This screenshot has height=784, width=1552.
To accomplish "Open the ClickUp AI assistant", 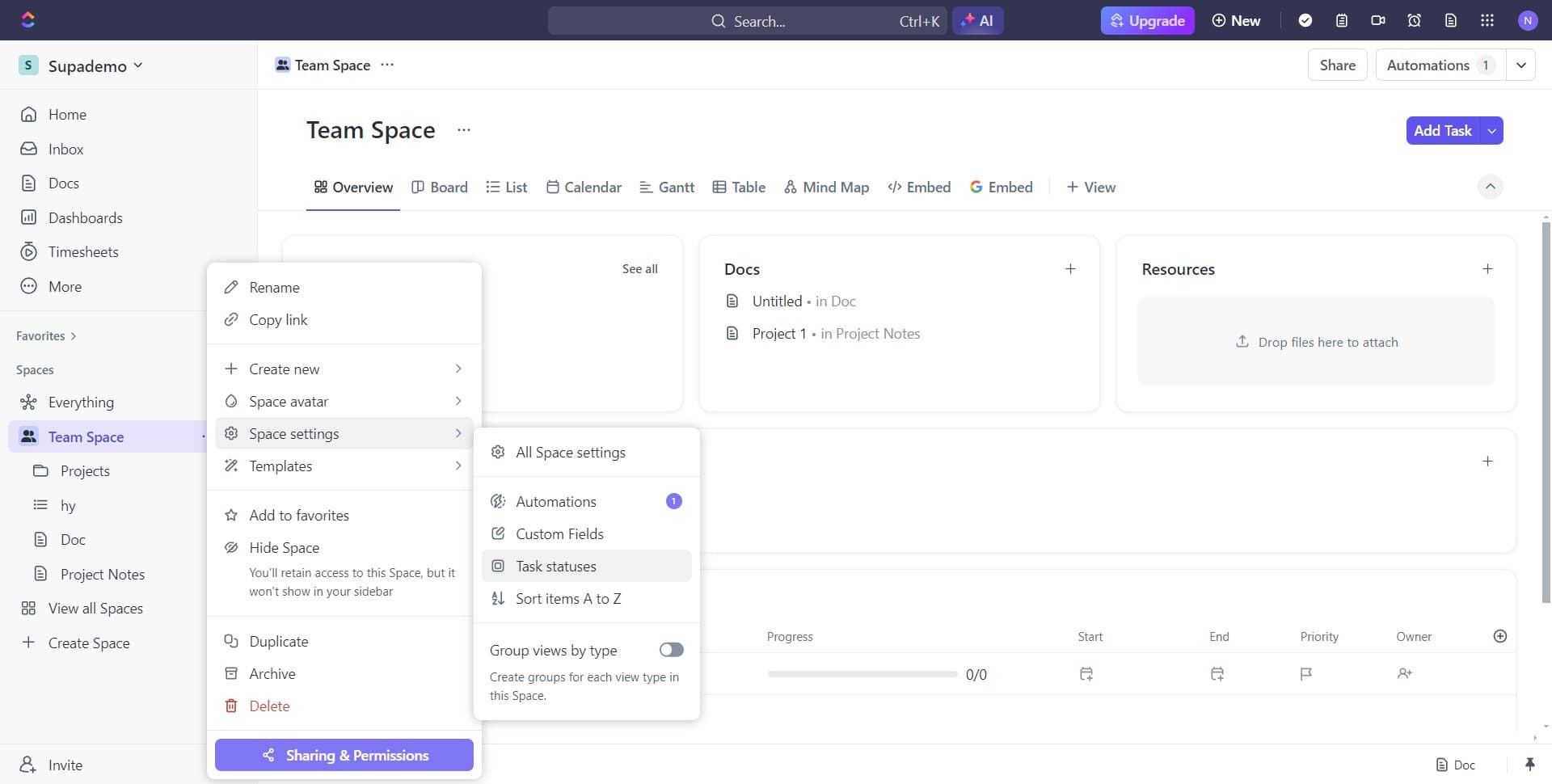I will [x=978, y=20].
